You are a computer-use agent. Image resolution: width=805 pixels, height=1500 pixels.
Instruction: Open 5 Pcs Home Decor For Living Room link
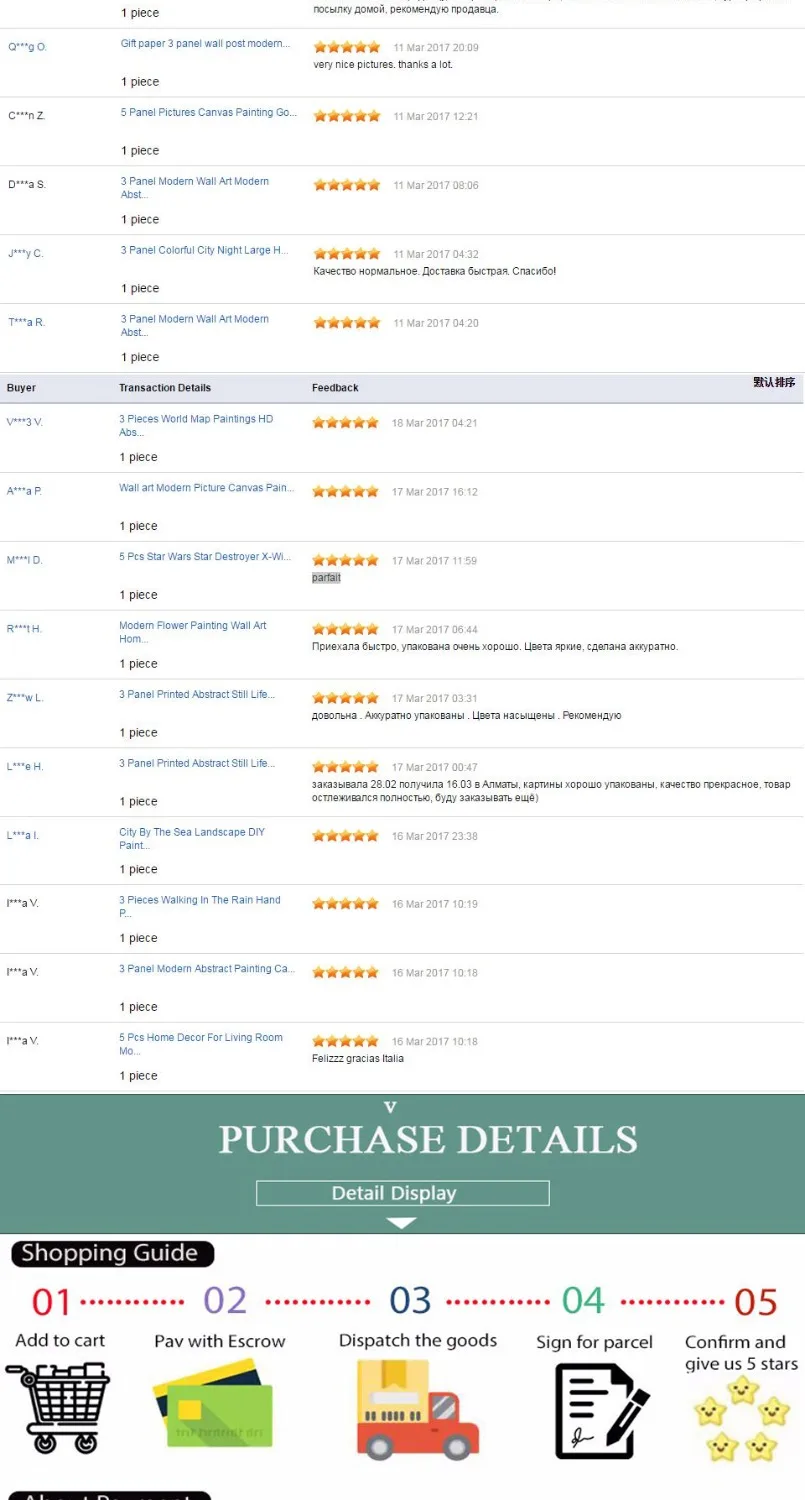coord(201,1044)
